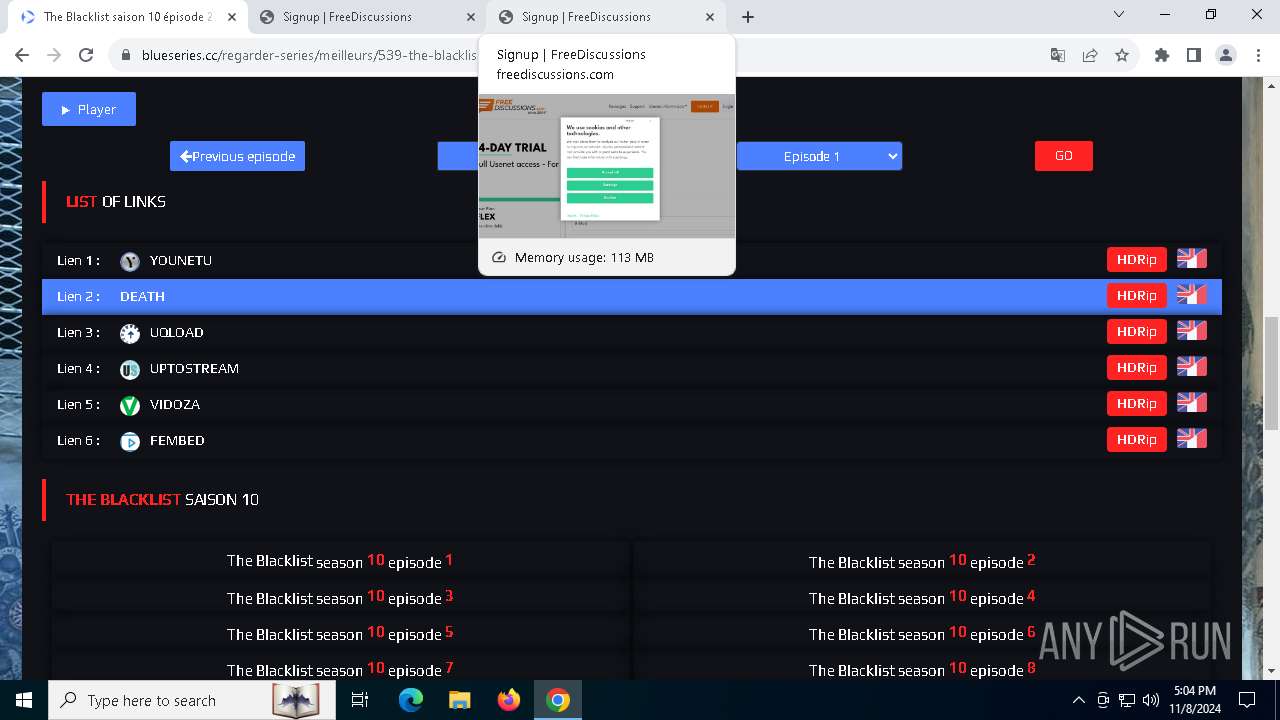The width and height of the screenshot is (1280, 720).
Task: Bookmark this page with the star icon
Action: pyautogui.click(x=1122, y=55)
